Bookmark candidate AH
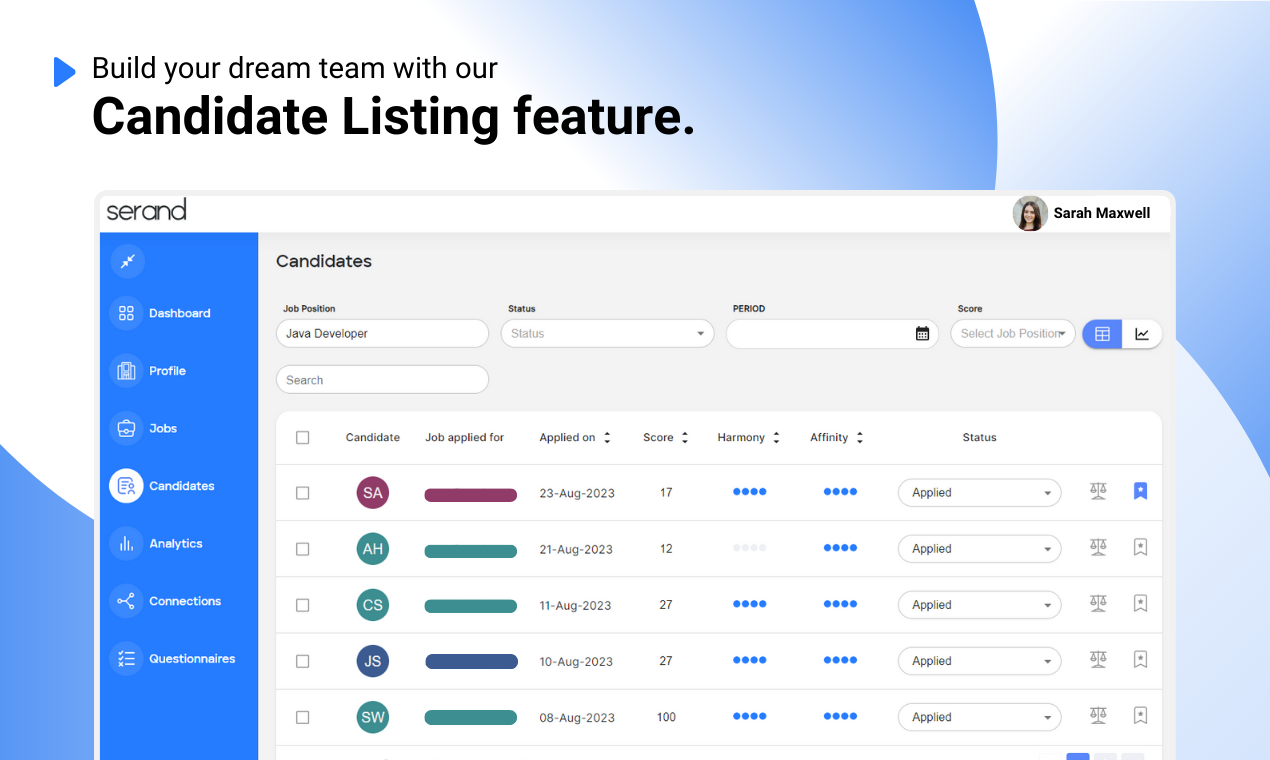 1140,547
